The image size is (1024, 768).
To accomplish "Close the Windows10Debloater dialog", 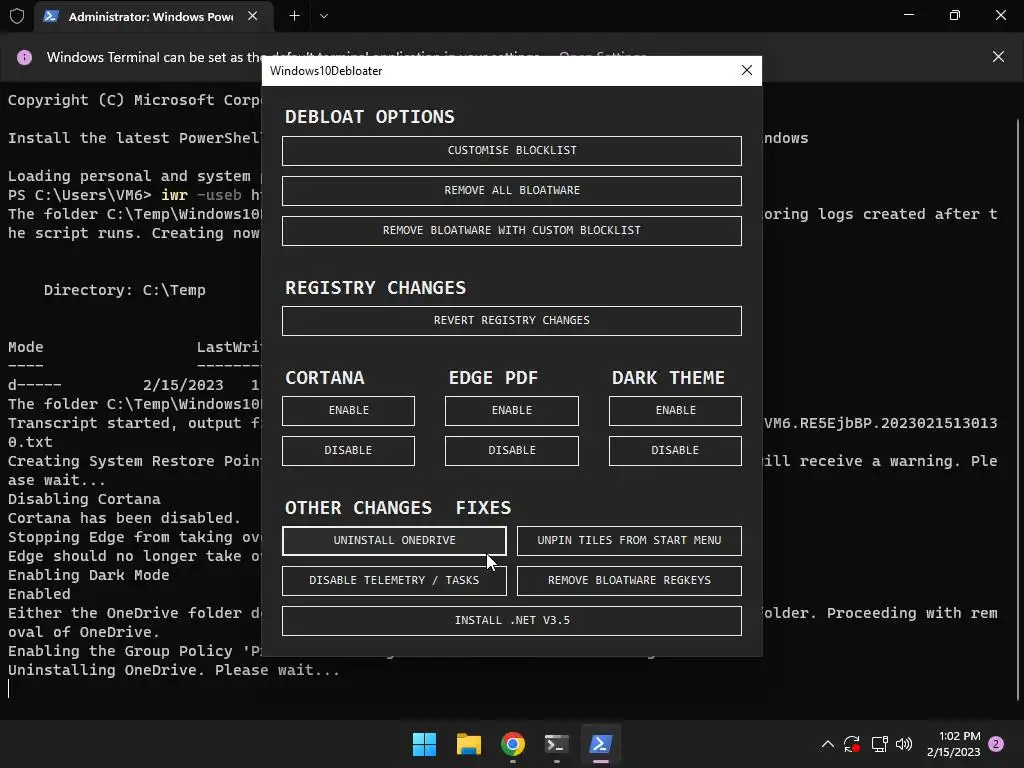I will [746, 70].
